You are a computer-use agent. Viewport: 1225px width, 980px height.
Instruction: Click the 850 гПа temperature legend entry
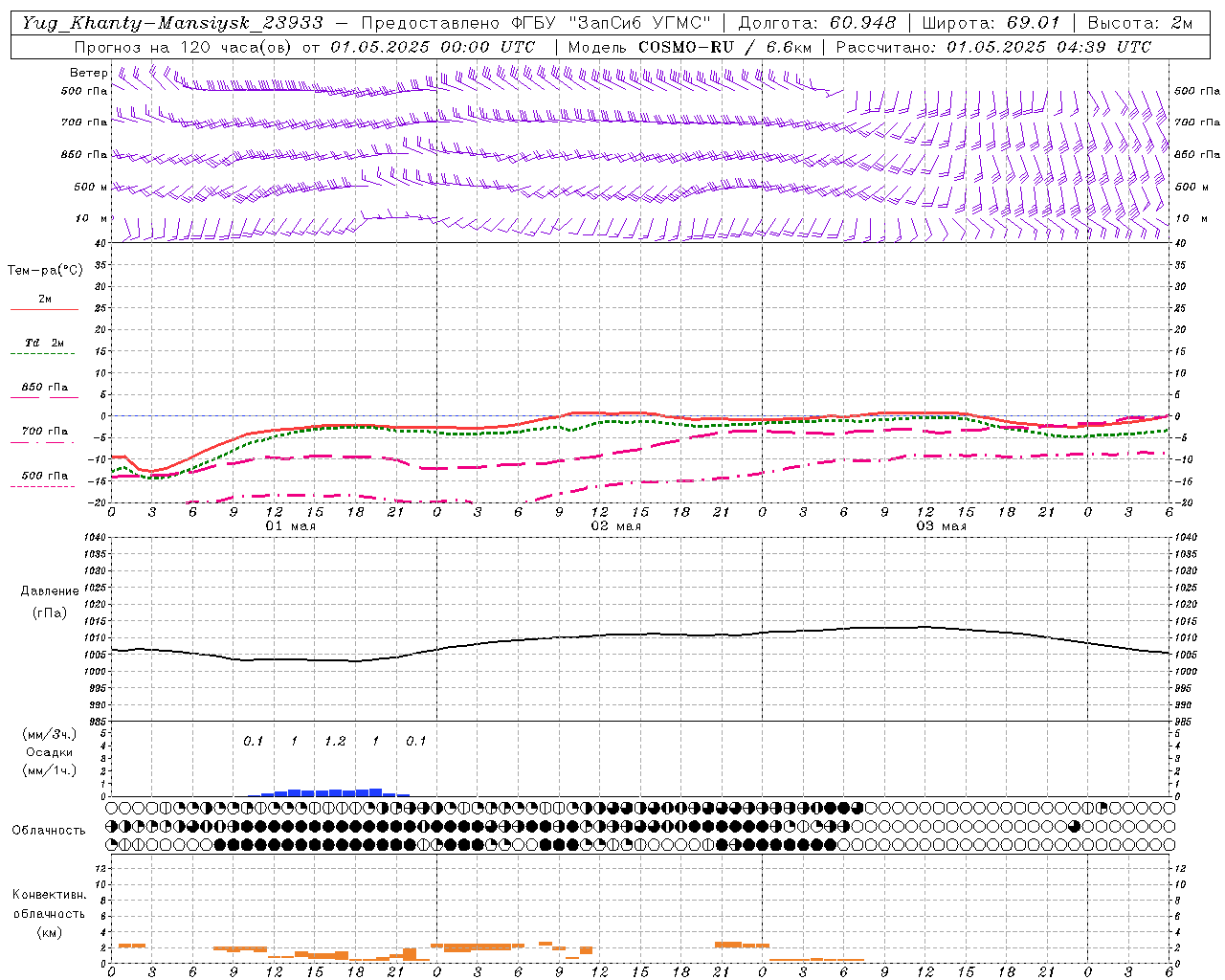pos(44,388)
